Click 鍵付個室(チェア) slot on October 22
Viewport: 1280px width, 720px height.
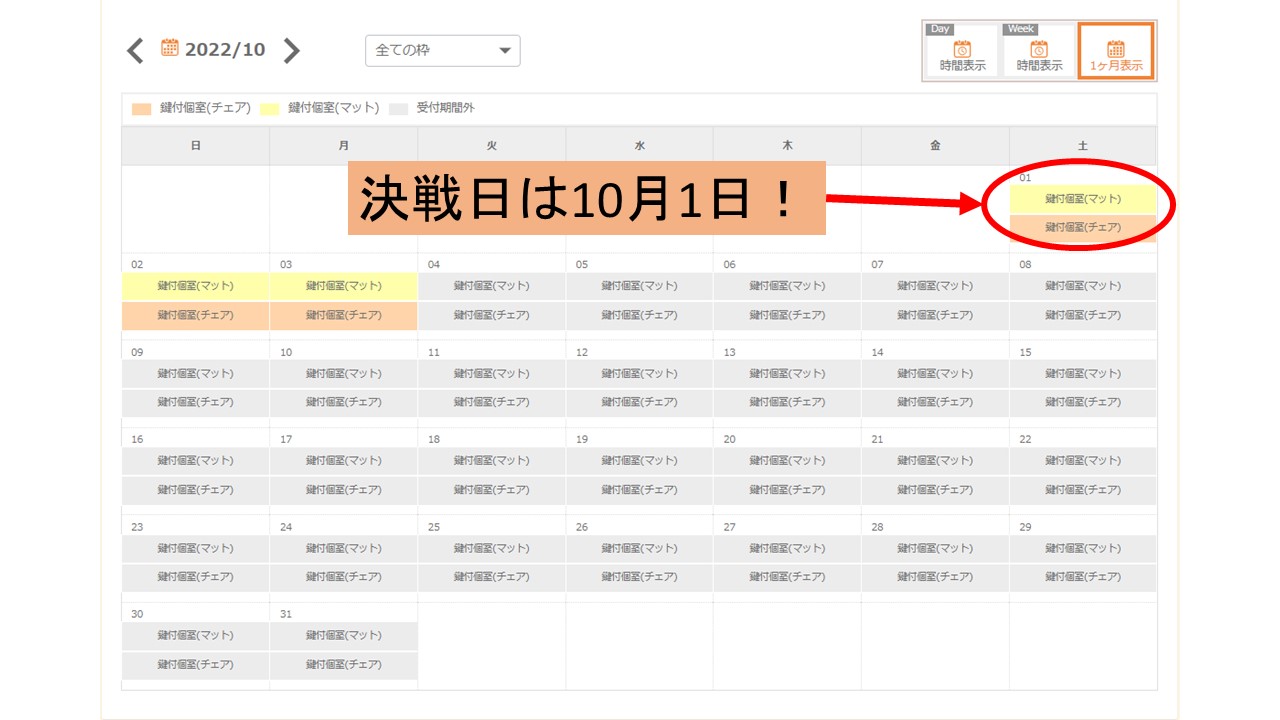[x=1083, y=490]
